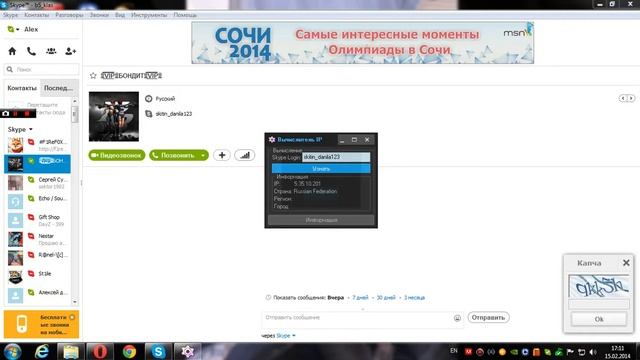Select the Алексей contact

tap(38, 295)
